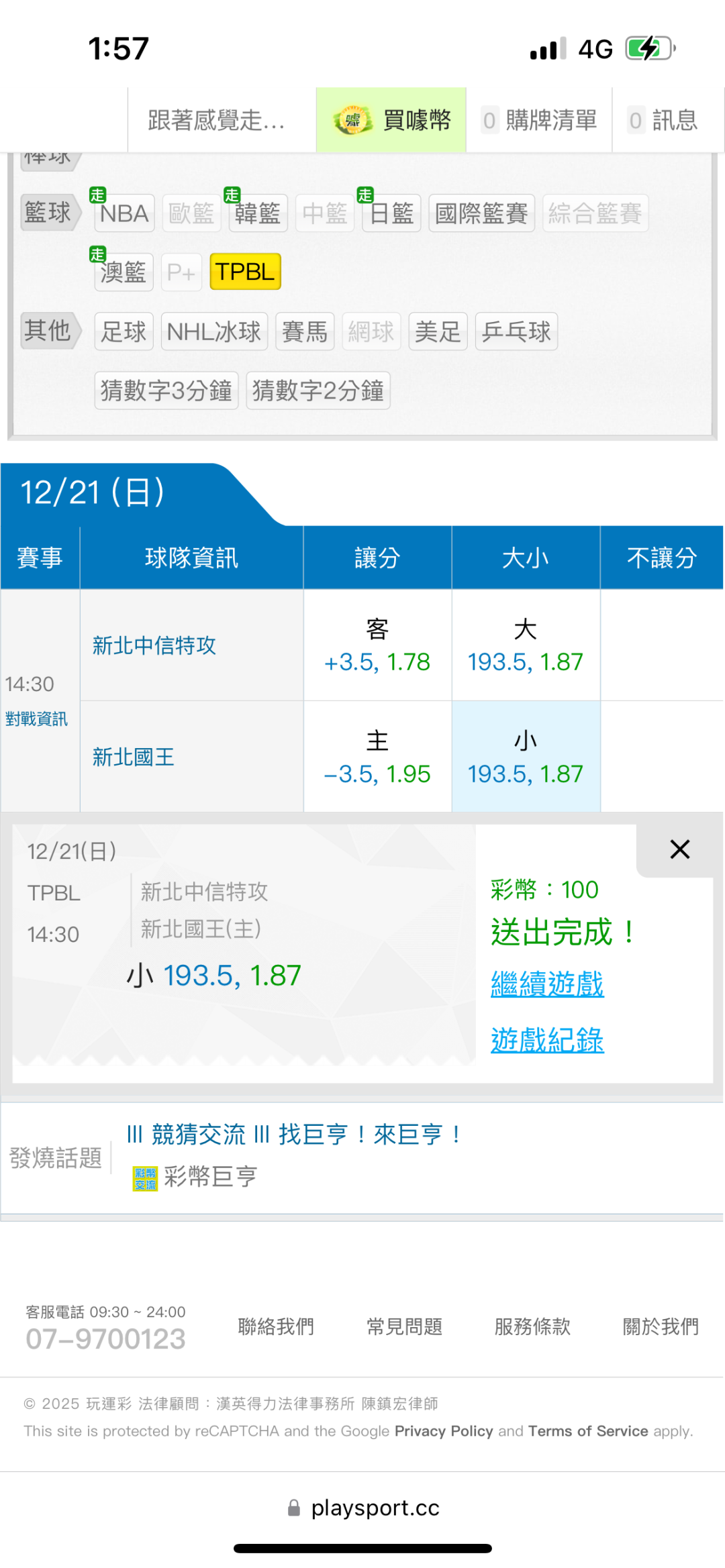Tap the 彩幣交流 forum badge icon
Image resolution: width=725 pixels, height=1568 pixels.
coord(145,1178)
